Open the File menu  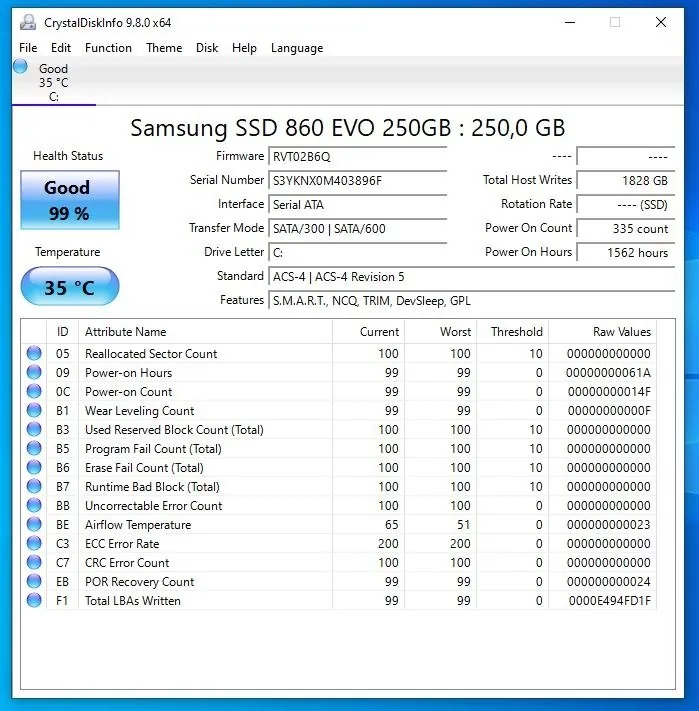[28, 48]
